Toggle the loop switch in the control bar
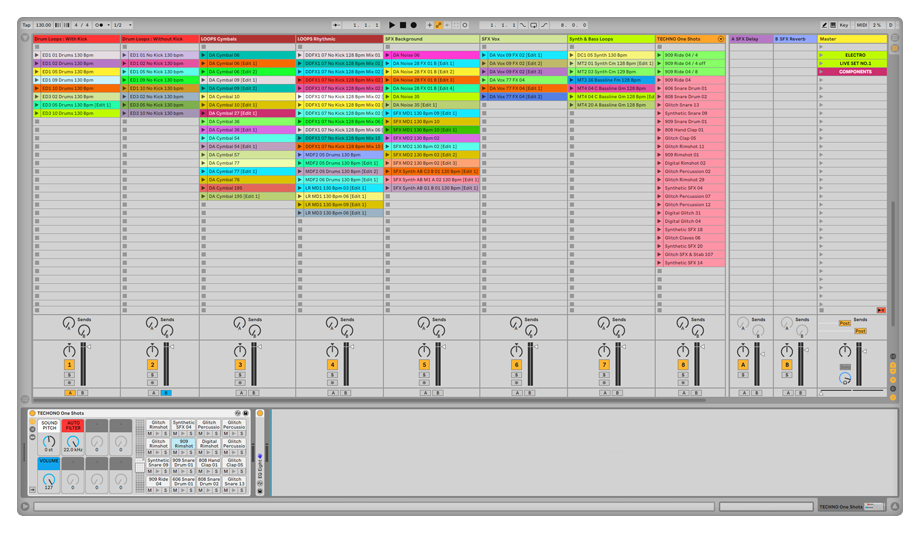Image resolution: width=920 pixels, height=533 pixels. coord(533,25)
